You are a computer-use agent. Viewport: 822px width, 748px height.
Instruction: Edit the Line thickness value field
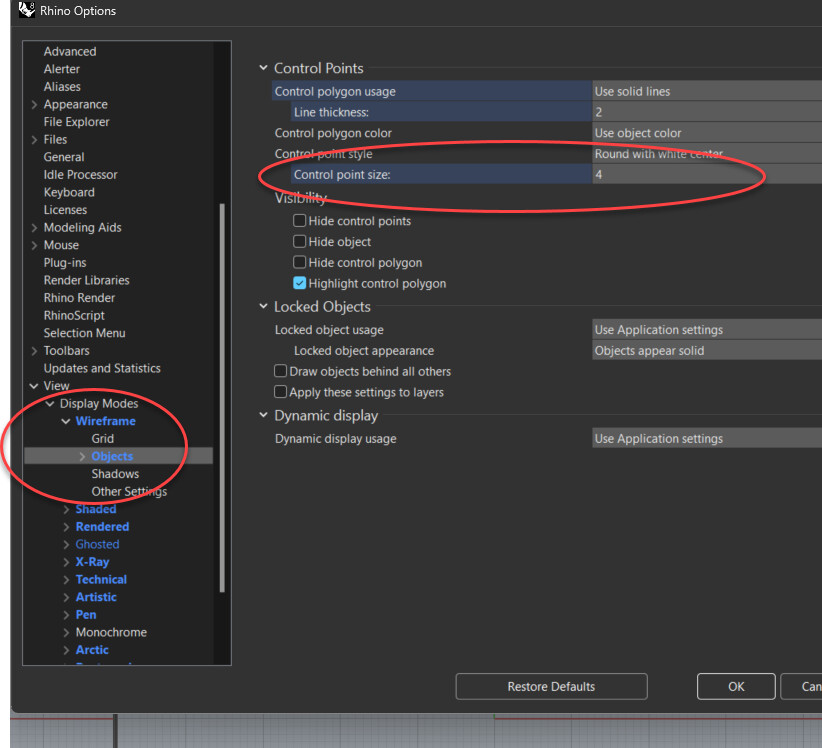707,112
